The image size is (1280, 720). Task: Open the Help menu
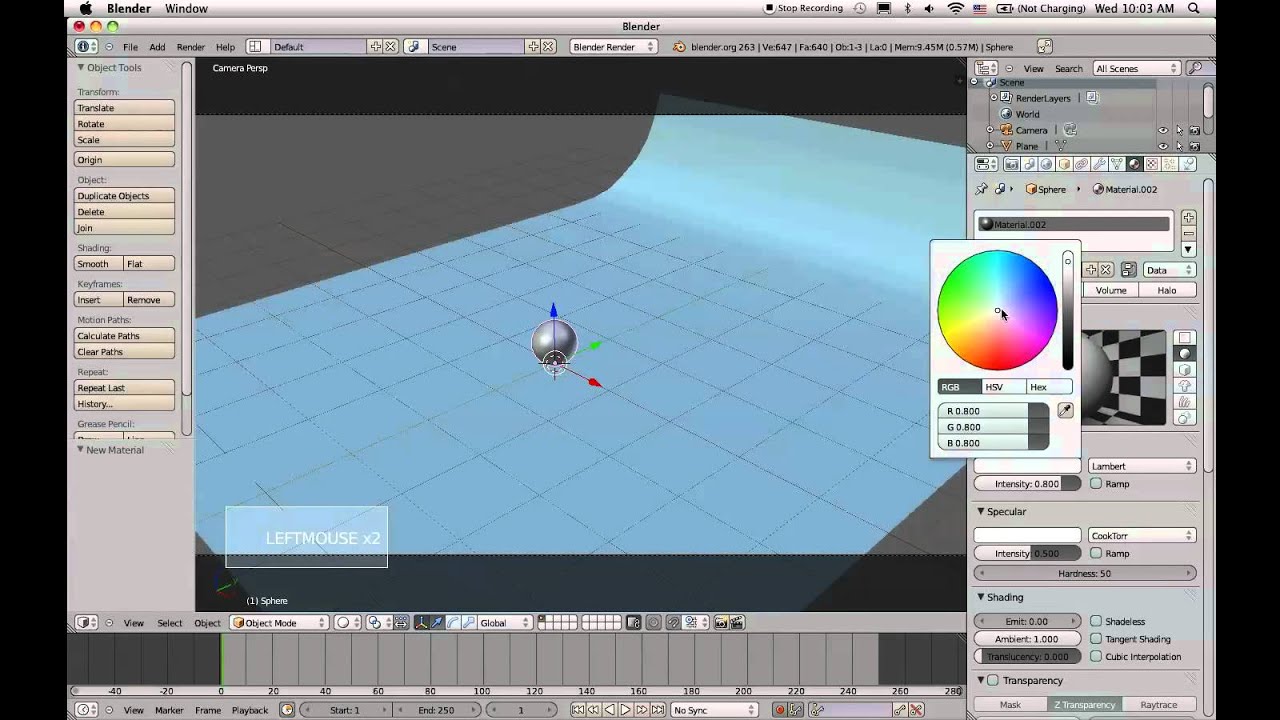tap(225, 47)
